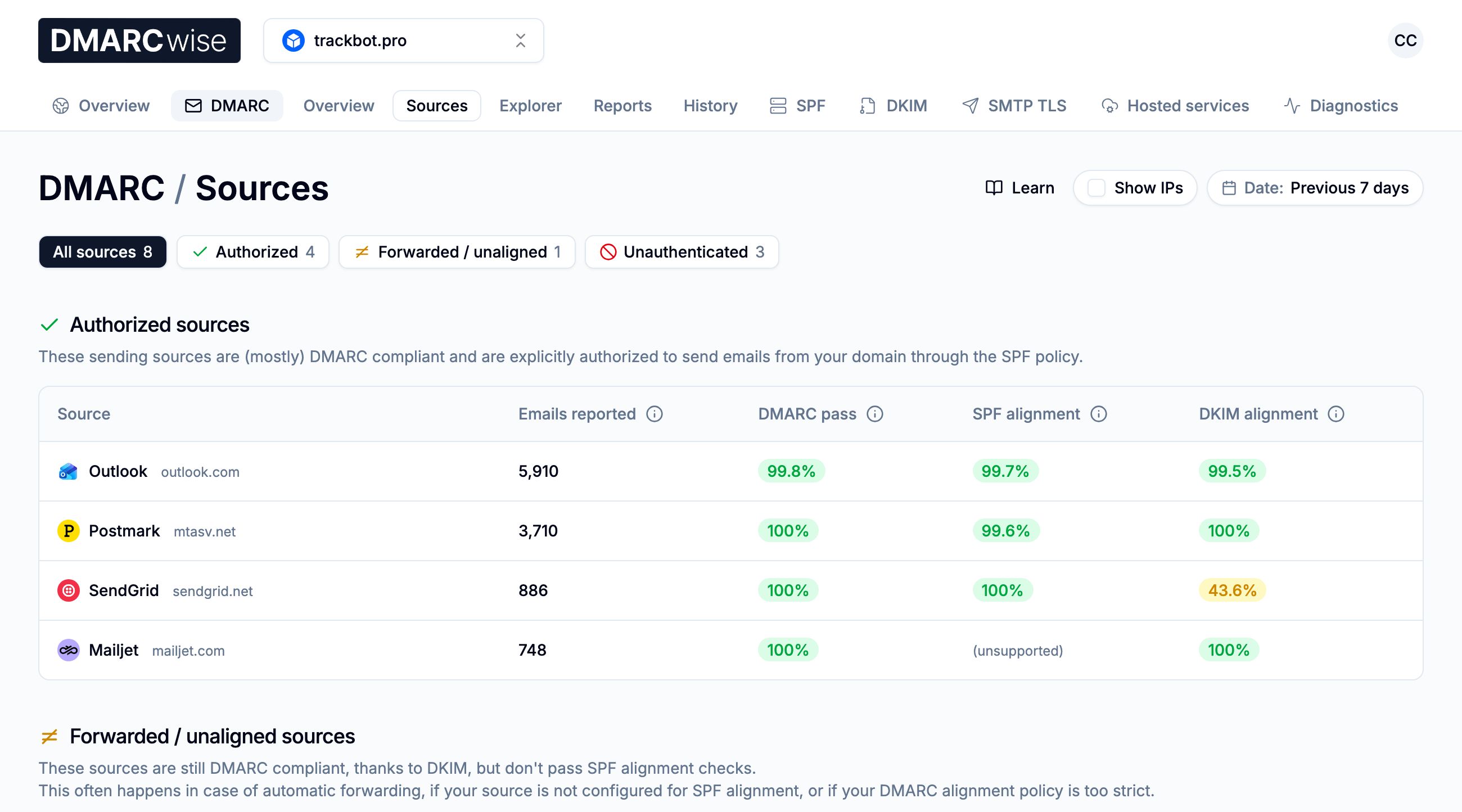Click the outlook.com domain text

tap(200, 472)
